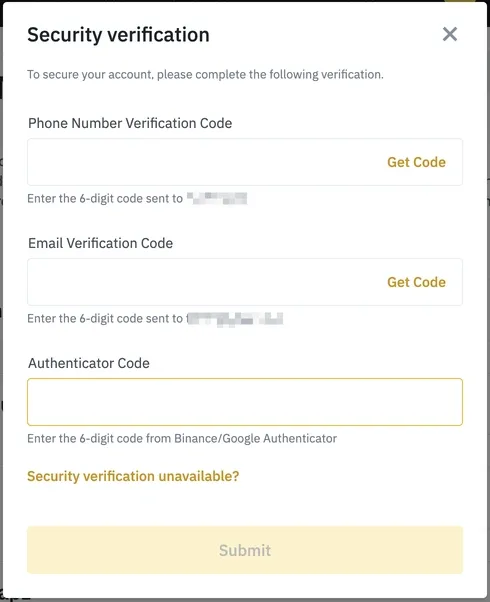Viewport: 490px width, 602px height.
Task: Click the blurred email address text
Action: point(235,319)
